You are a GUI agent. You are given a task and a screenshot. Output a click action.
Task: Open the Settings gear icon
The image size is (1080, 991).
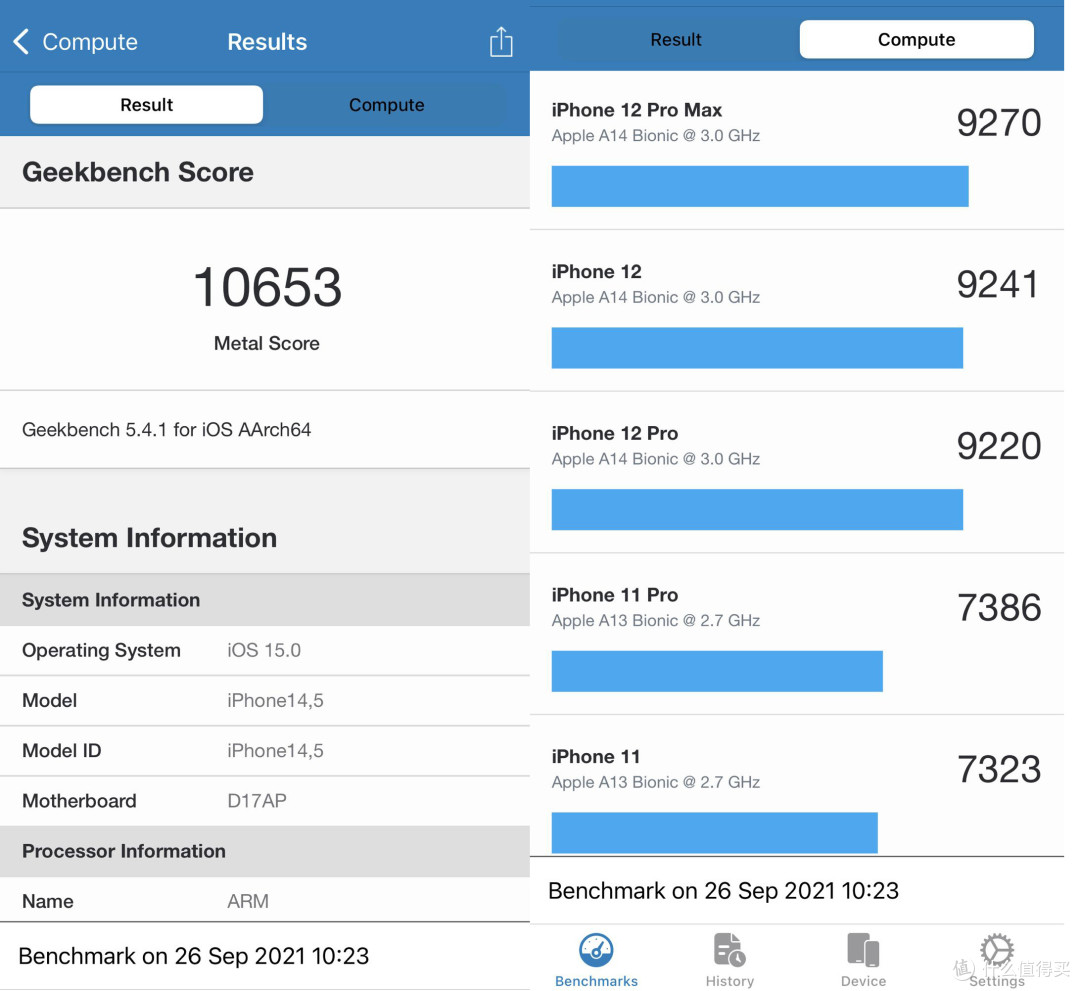coord(997,950)
